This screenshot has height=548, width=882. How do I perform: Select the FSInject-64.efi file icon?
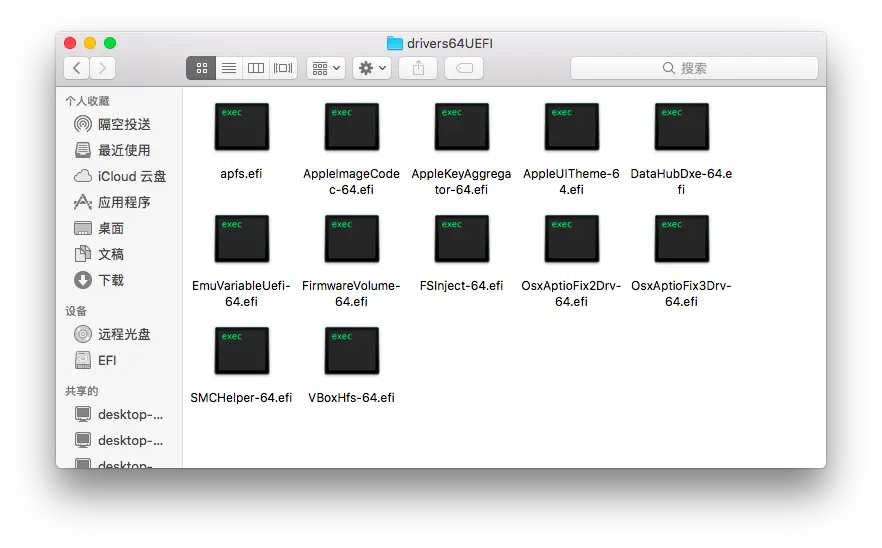pyautogui.click(x=462, y=239)
